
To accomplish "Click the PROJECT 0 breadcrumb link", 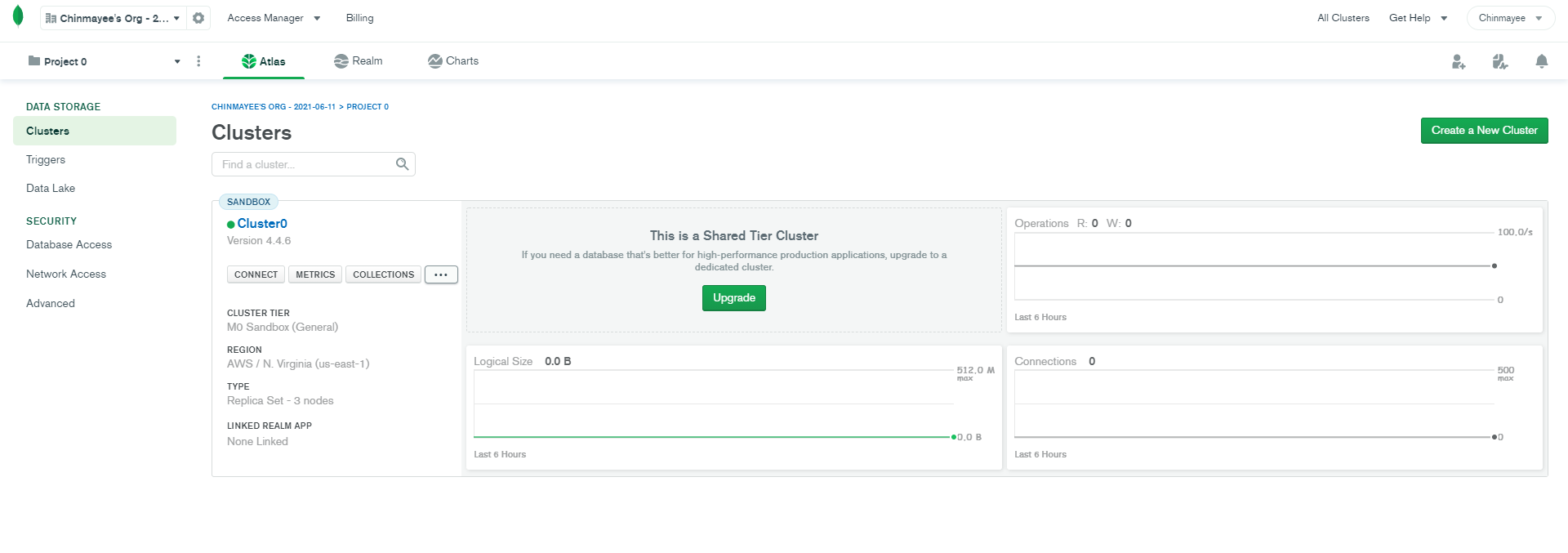I will click(367, 107).
